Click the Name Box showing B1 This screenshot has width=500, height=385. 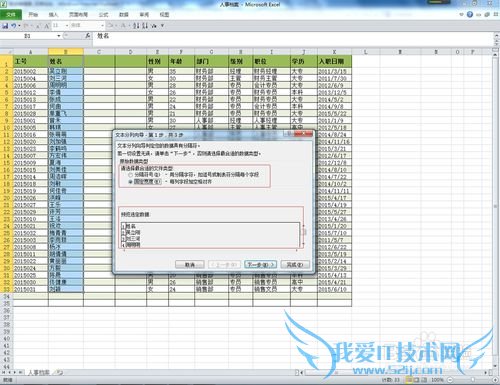tap(28, 36)
